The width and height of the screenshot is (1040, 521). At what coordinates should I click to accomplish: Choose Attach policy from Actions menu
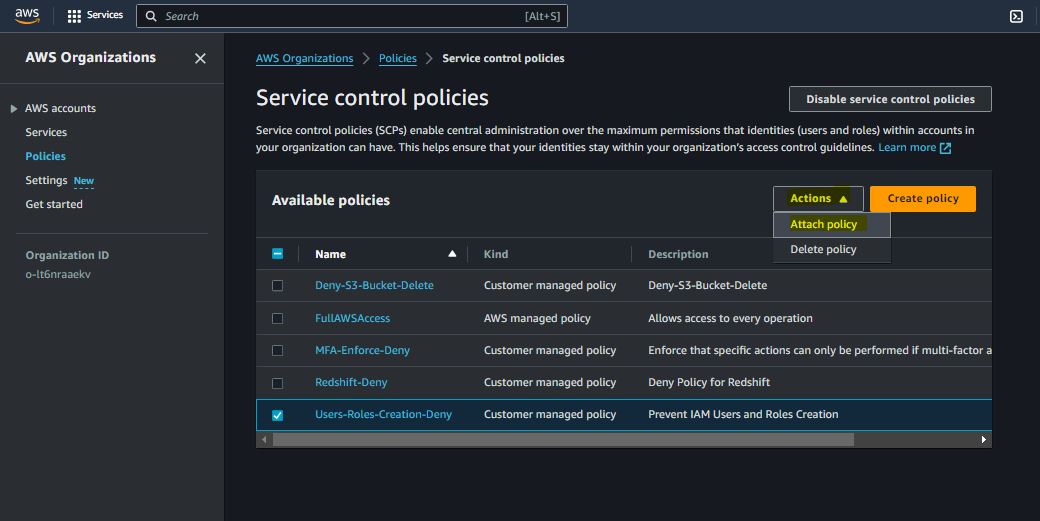tap(823, 225)
